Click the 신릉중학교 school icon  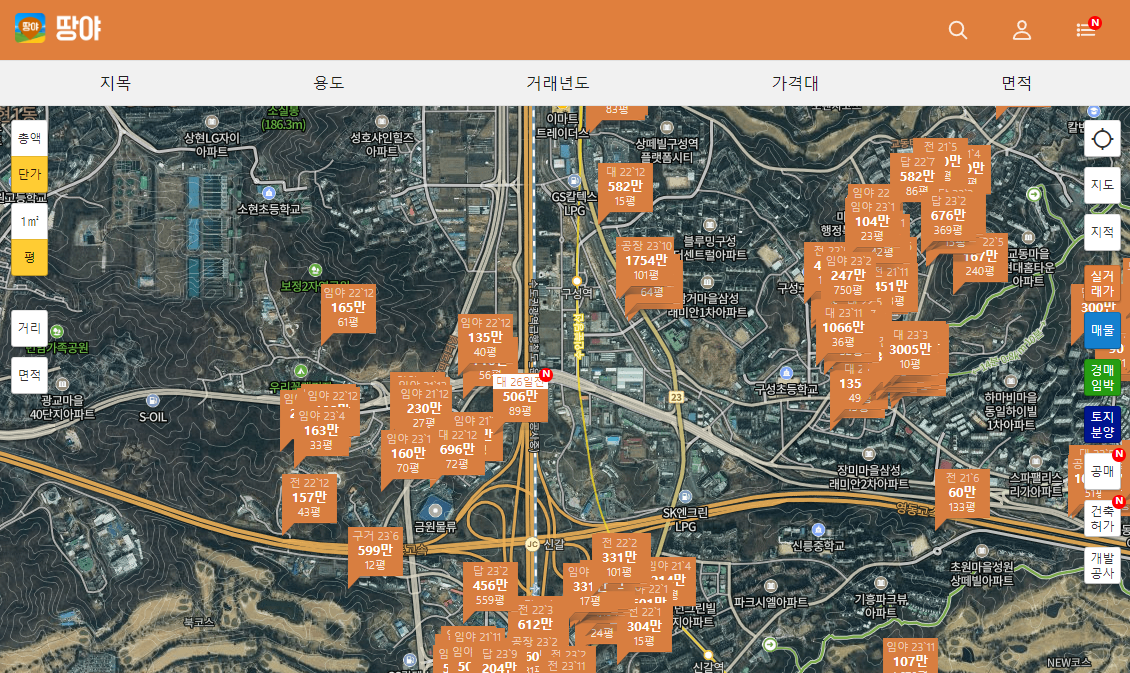click(817, 530)
